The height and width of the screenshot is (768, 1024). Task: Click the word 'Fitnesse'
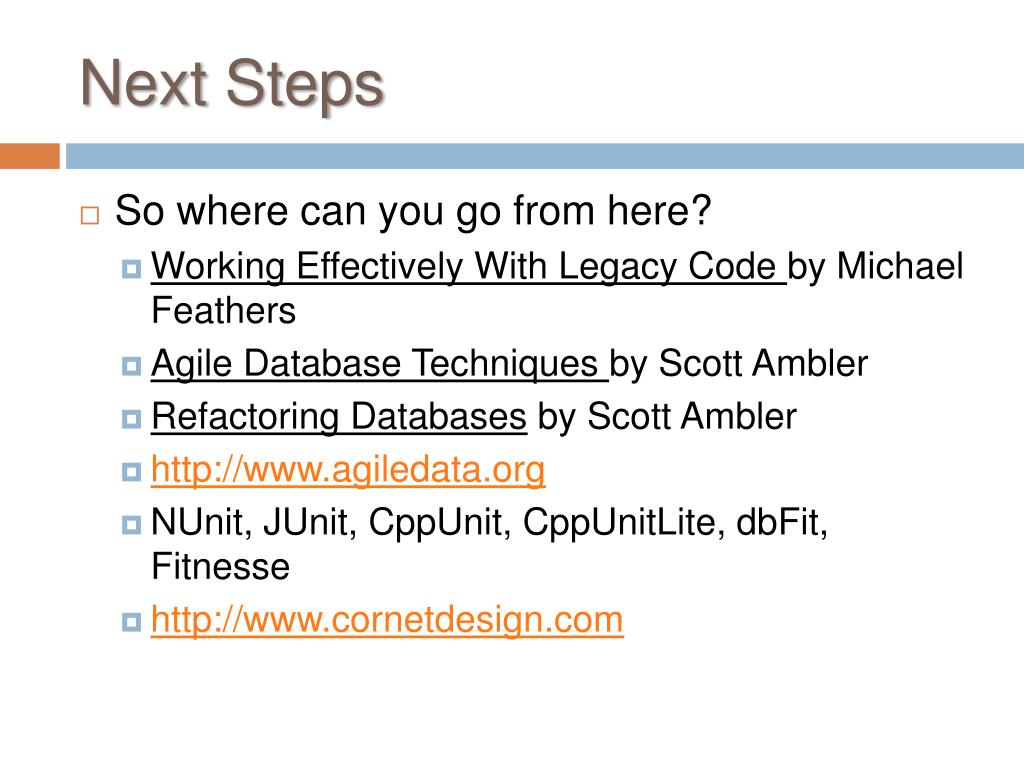tap(221, 566)
